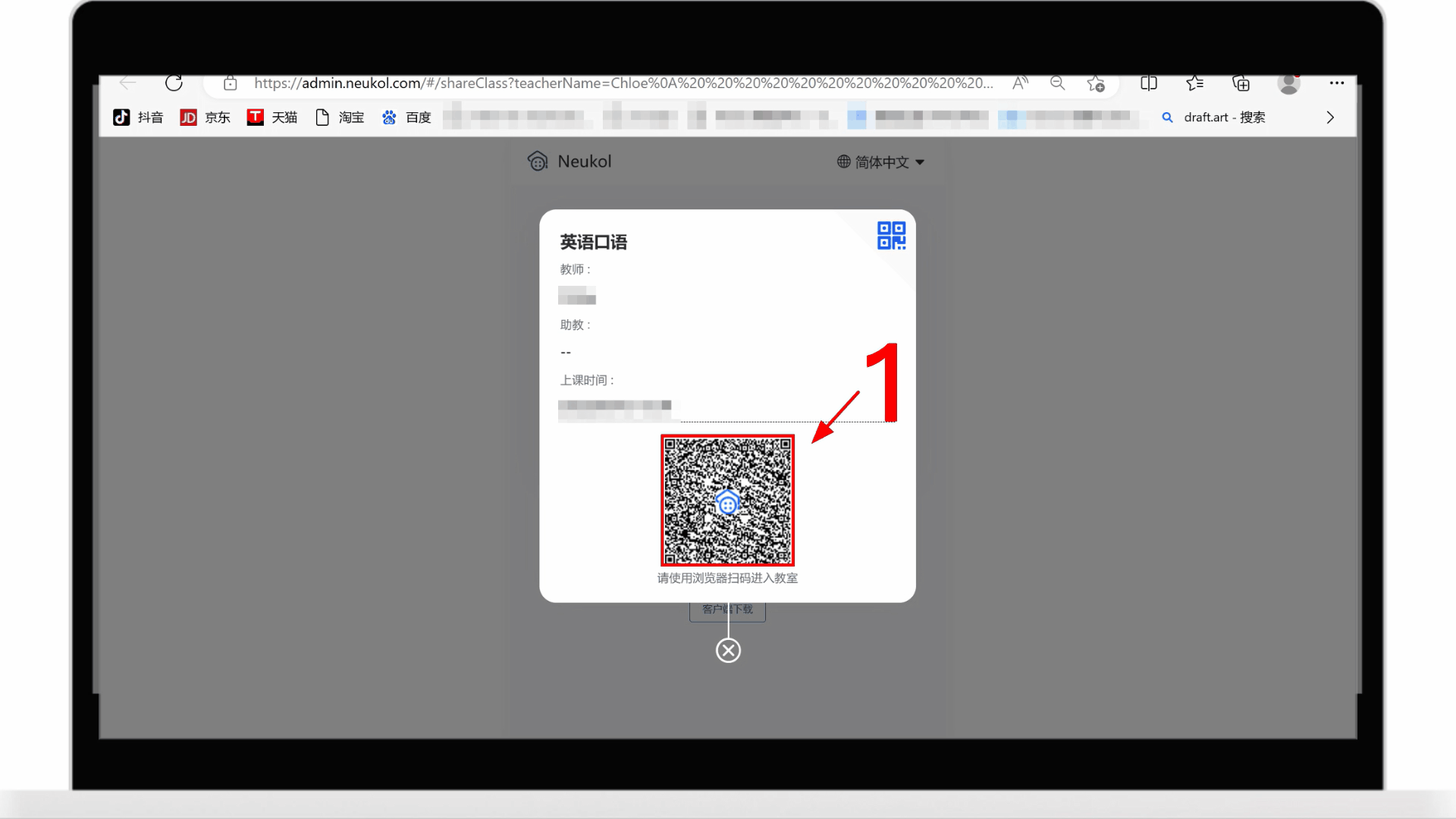The image size is (1456, 819).
Task: Open the 百度 bookmark
Action: click(x=406, y=118)
